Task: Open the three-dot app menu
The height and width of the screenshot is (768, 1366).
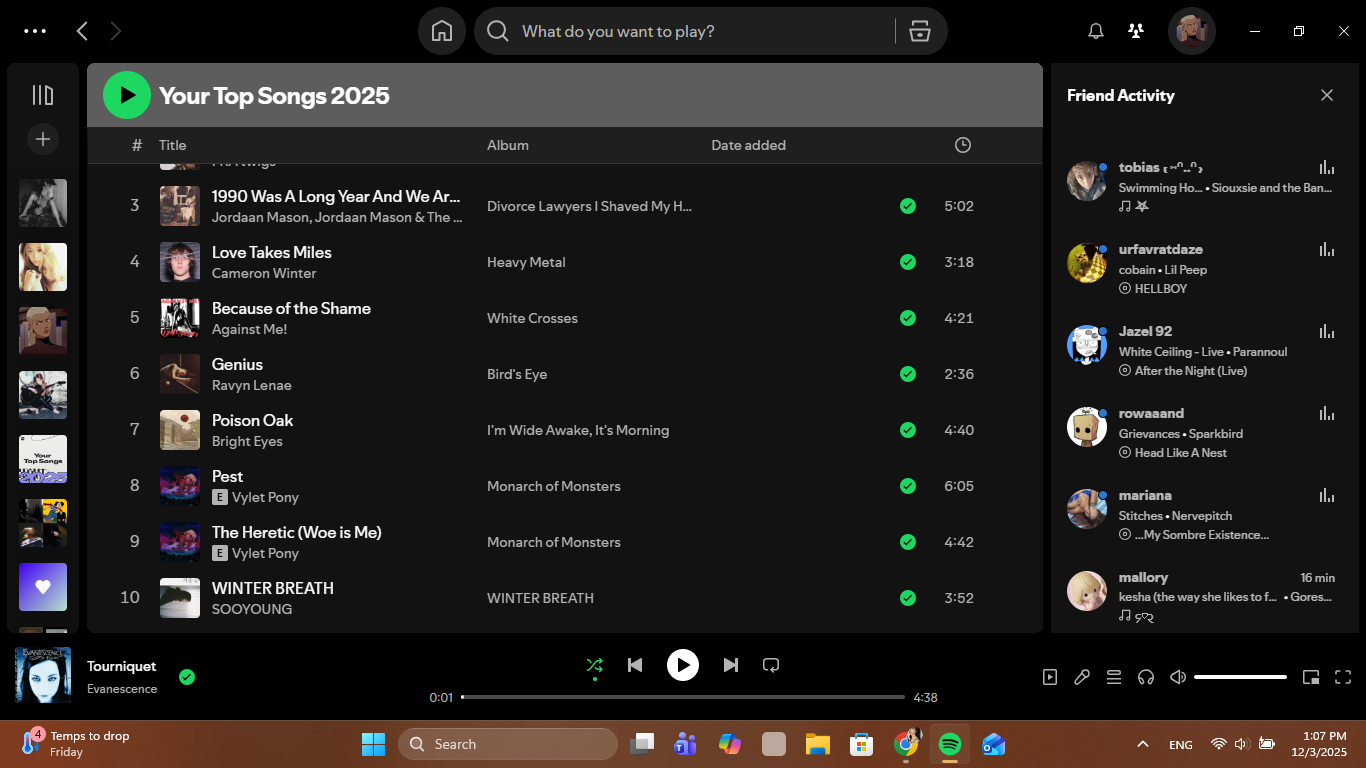Action: point(35,31)
